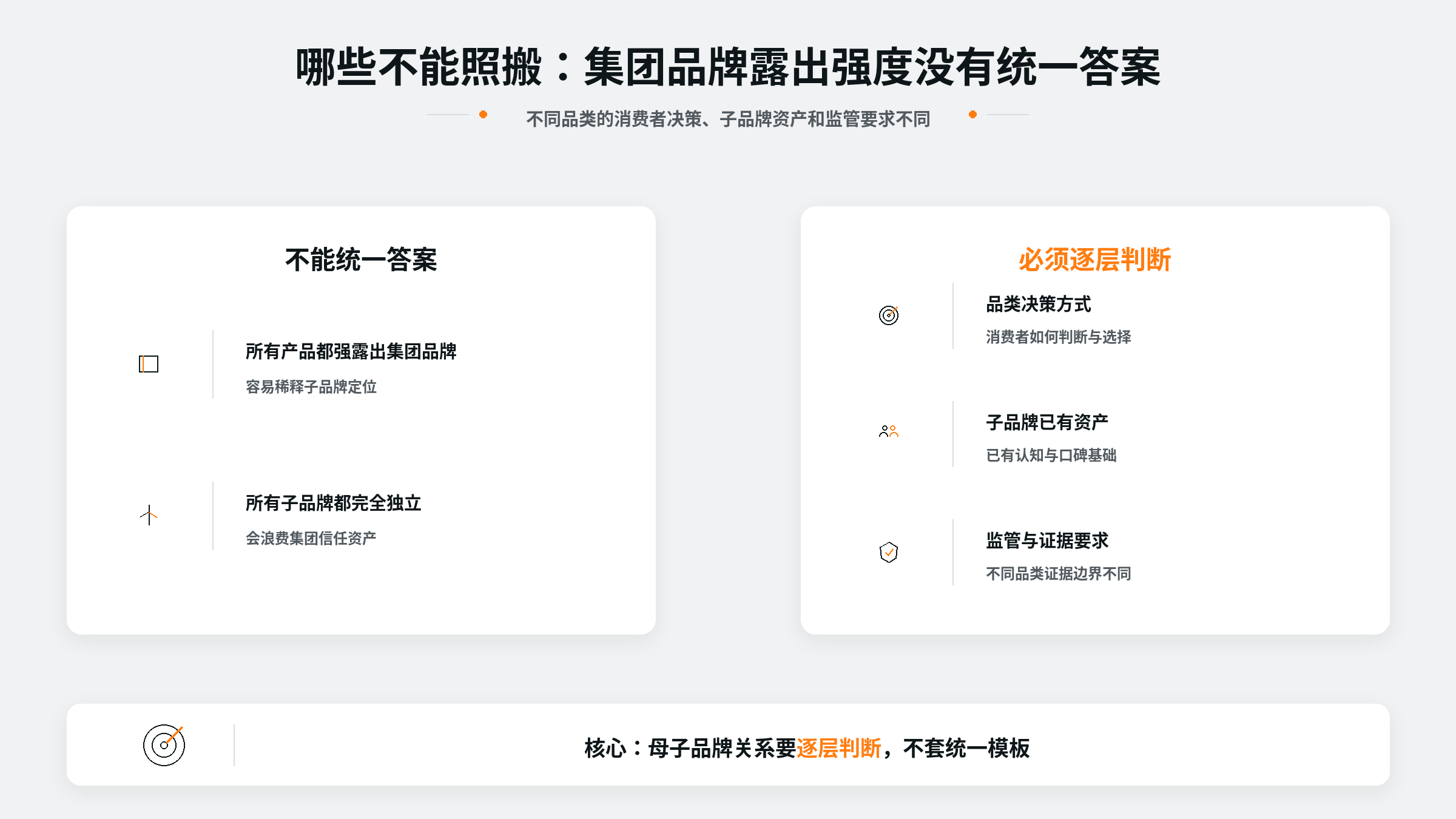Click the card heading 不能统一答案
1456x819 pixels.
[361, 260]
